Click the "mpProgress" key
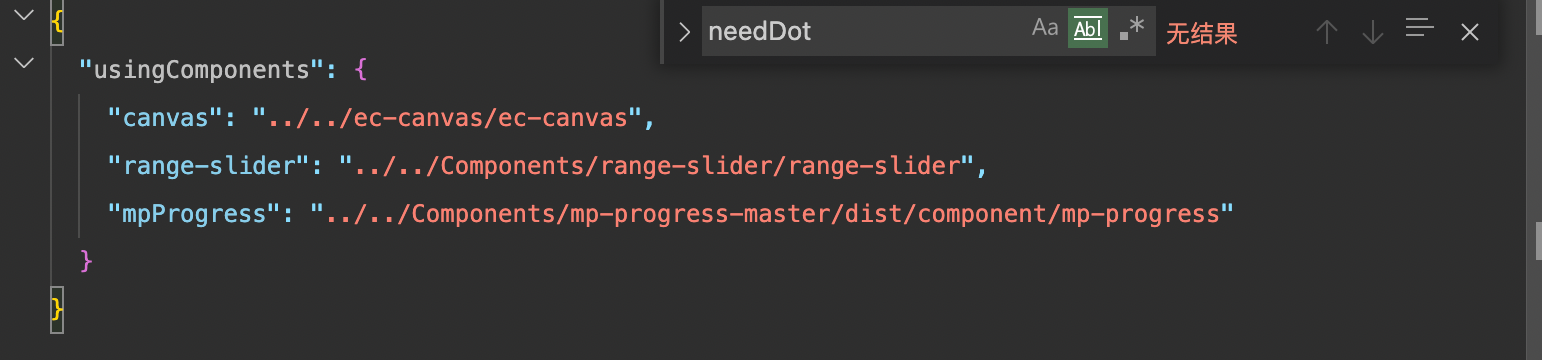The width and height of the screenshot is (1542, 360). click(x=194, y=214)
